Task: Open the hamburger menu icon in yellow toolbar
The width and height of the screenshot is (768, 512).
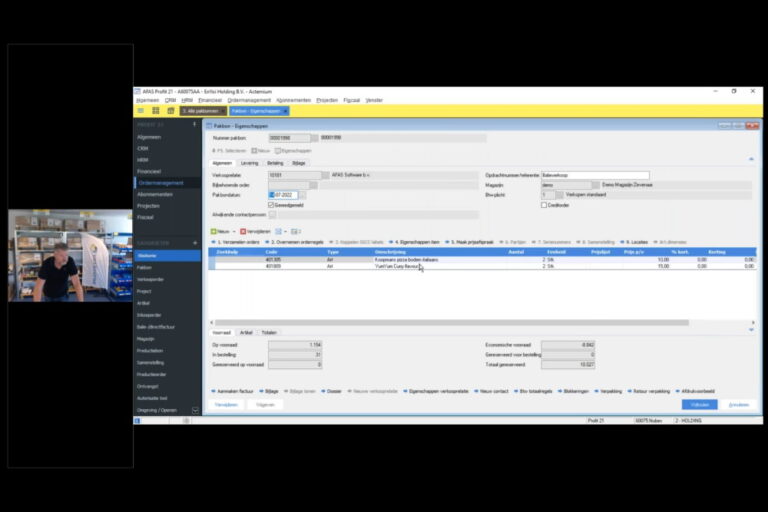Action: click(x=141, y=111)
